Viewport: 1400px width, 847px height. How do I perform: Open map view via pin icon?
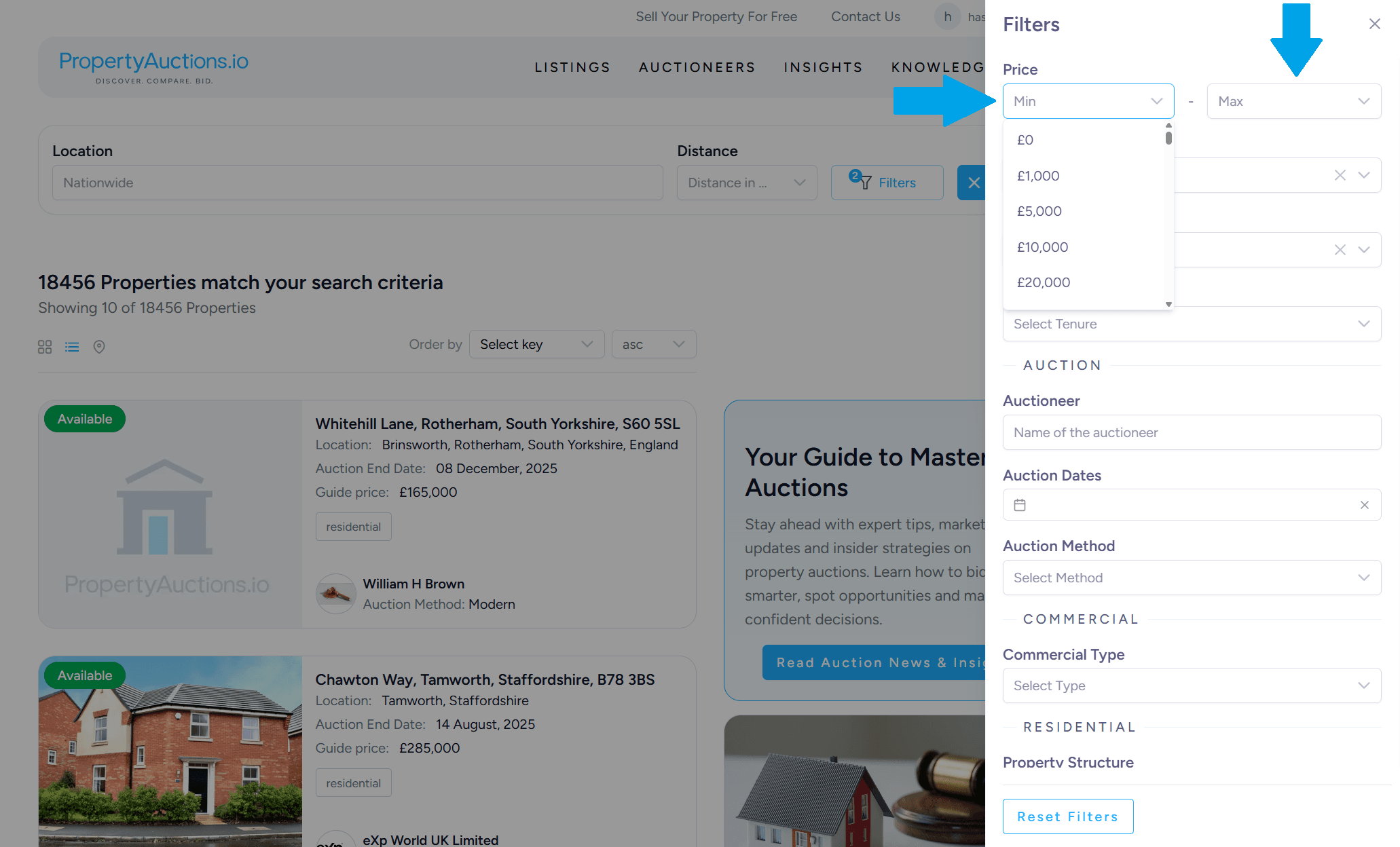tap(99, 347)
